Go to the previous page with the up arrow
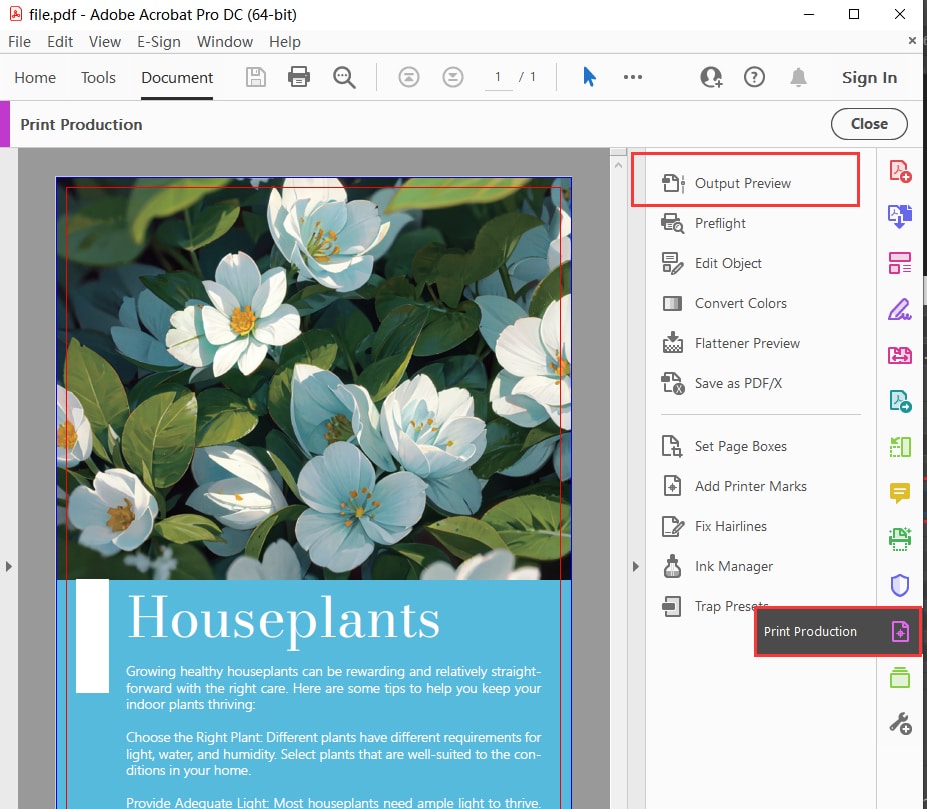The image size is (927, 809). coord(409,77)
